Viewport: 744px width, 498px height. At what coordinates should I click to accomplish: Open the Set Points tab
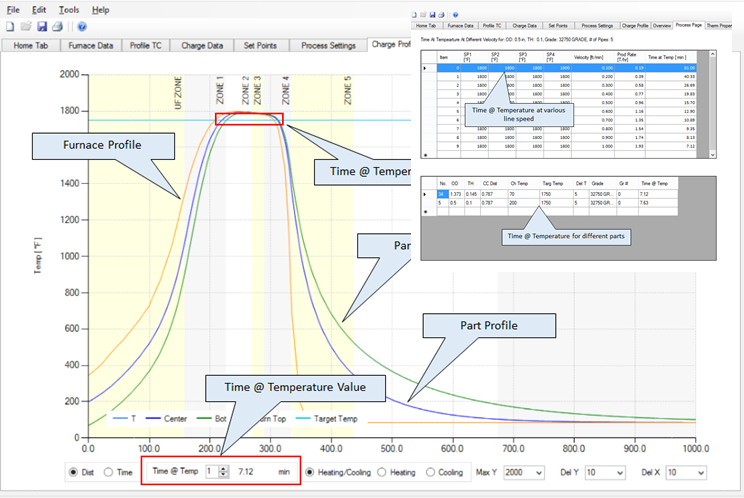(260, 46)
